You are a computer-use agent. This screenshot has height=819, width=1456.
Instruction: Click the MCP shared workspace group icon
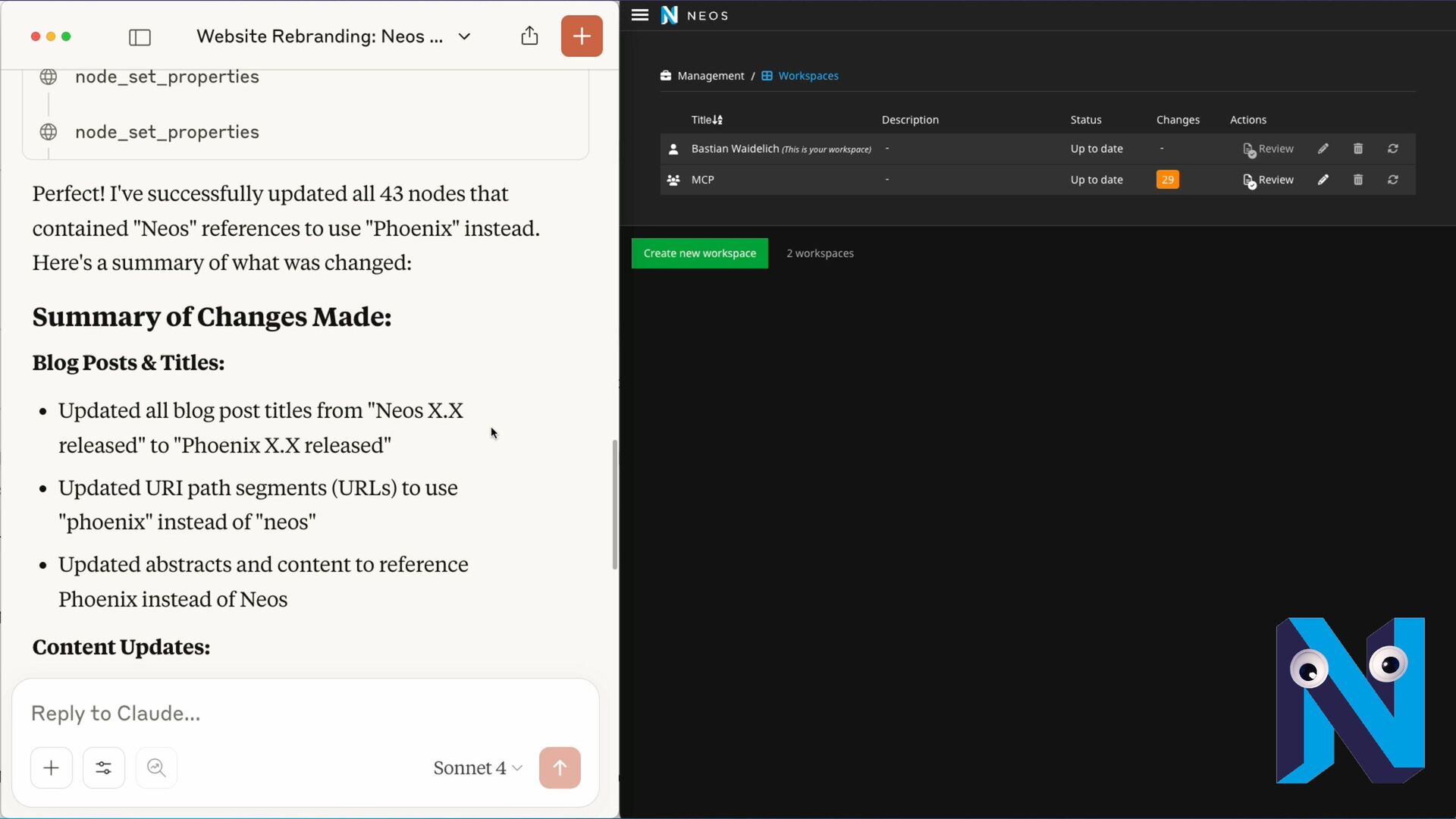coord(673,180)
